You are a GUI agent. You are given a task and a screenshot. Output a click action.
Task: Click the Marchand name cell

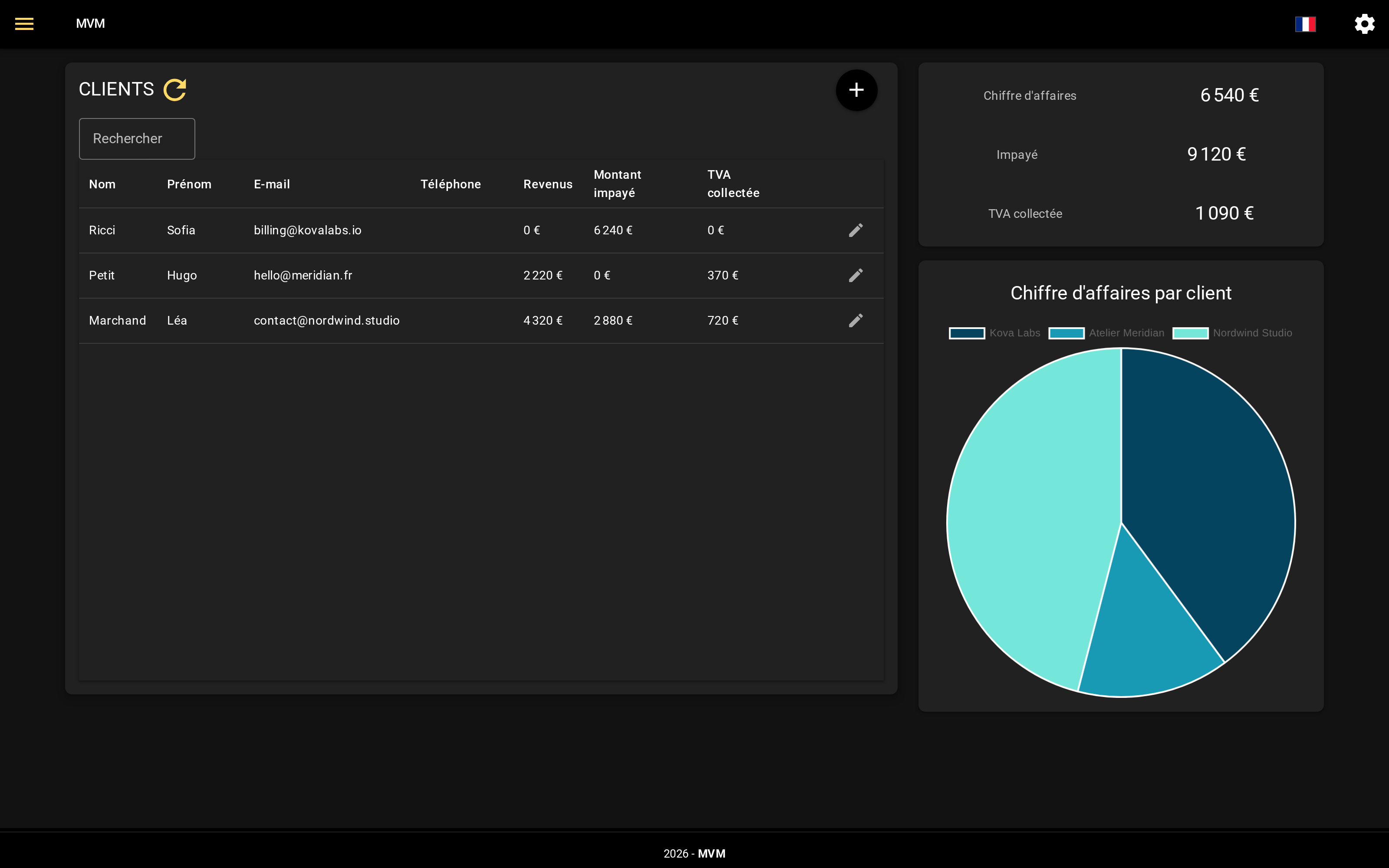pyautogui.click(x=118, y=320)
